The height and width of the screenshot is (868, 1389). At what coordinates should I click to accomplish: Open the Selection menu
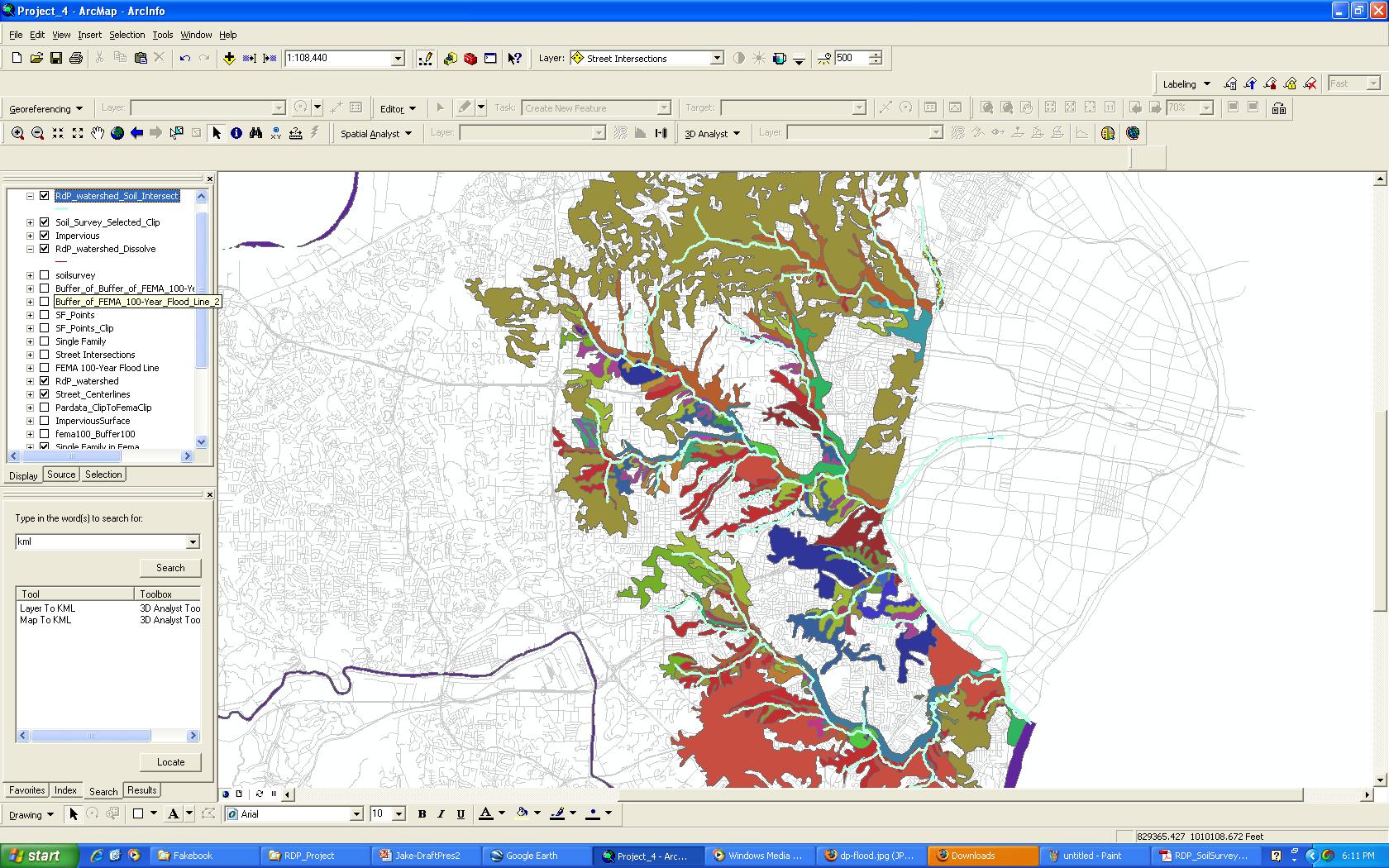click(x=126, y=35)
